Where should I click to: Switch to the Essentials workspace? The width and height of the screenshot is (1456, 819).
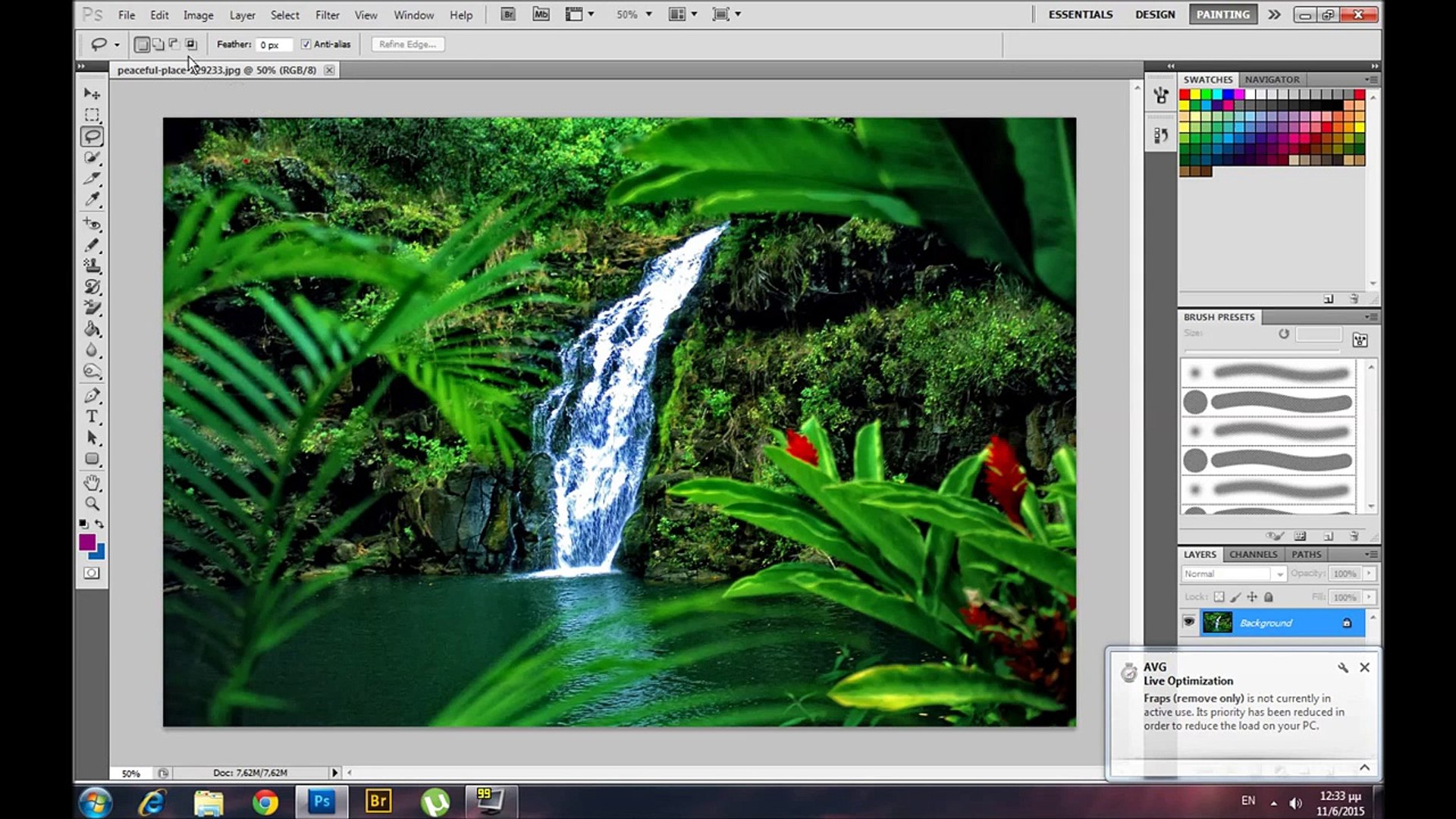coord(1080,14)
